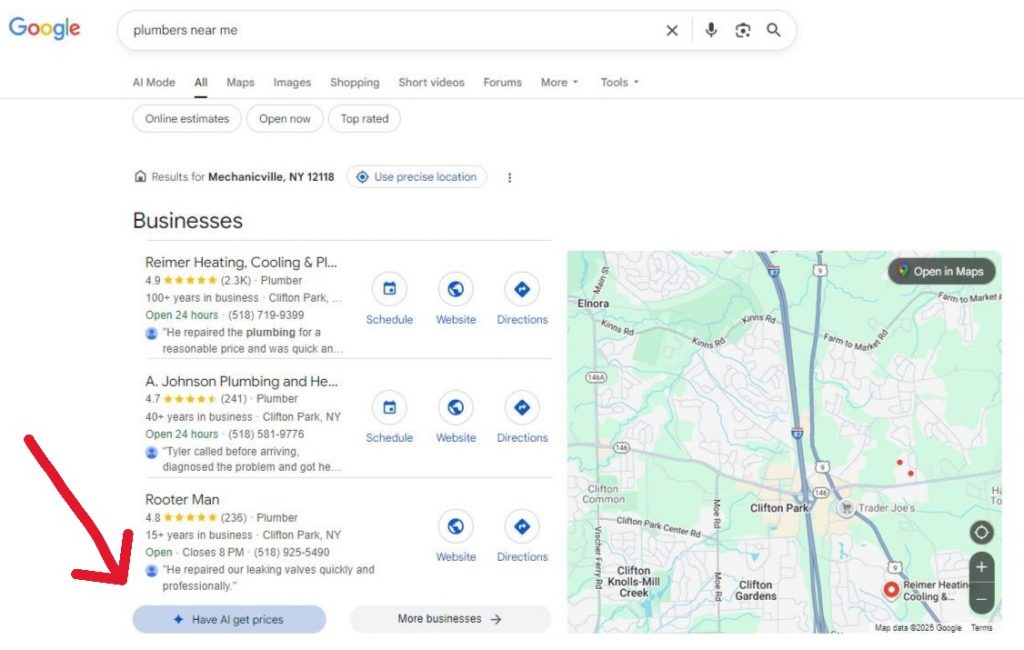The width and height of the screenshot is (1024, 650).
Task: Expand the More search categories dropdown
Action: click(558, 82)
